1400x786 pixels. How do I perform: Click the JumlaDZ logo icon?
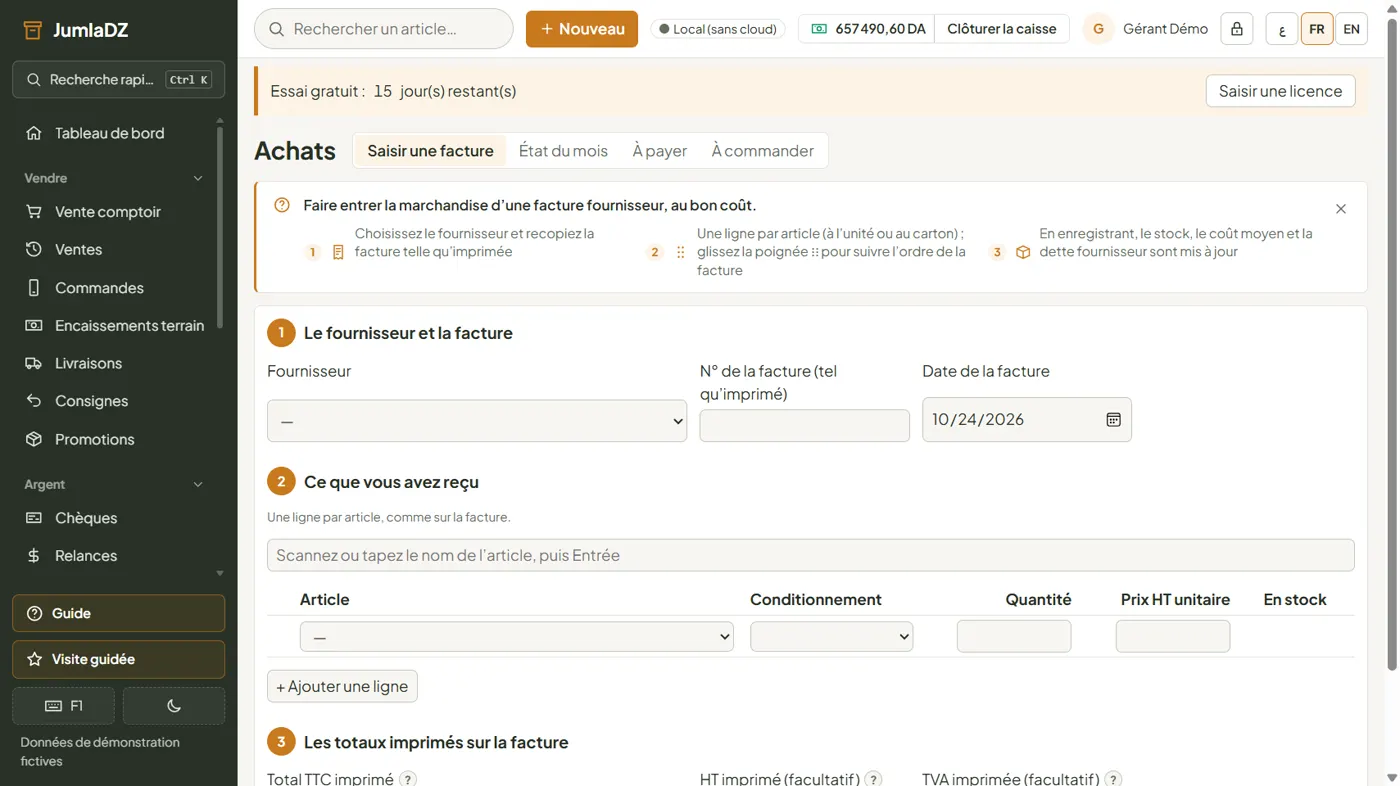pos(33,30)
